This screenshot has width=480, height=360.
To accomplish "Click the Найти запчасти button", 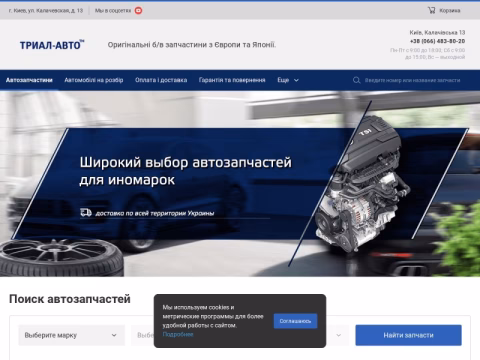I will [408, 335].
